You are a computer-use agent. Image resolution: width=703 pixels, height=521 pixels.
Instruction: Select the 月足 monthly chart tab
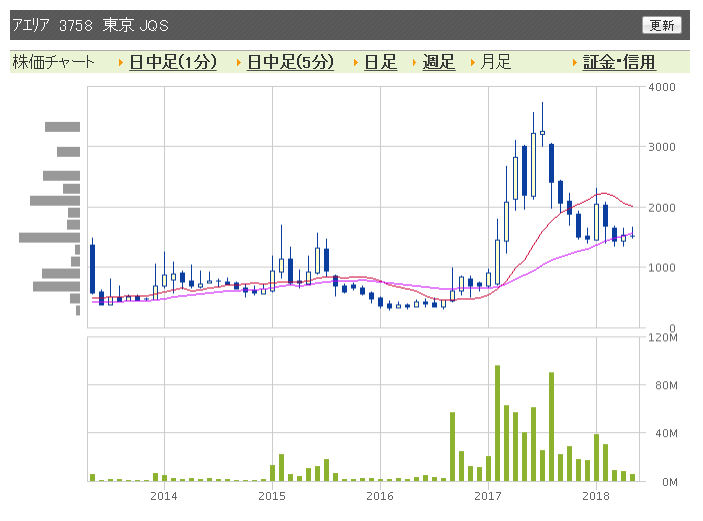point(495,62)
